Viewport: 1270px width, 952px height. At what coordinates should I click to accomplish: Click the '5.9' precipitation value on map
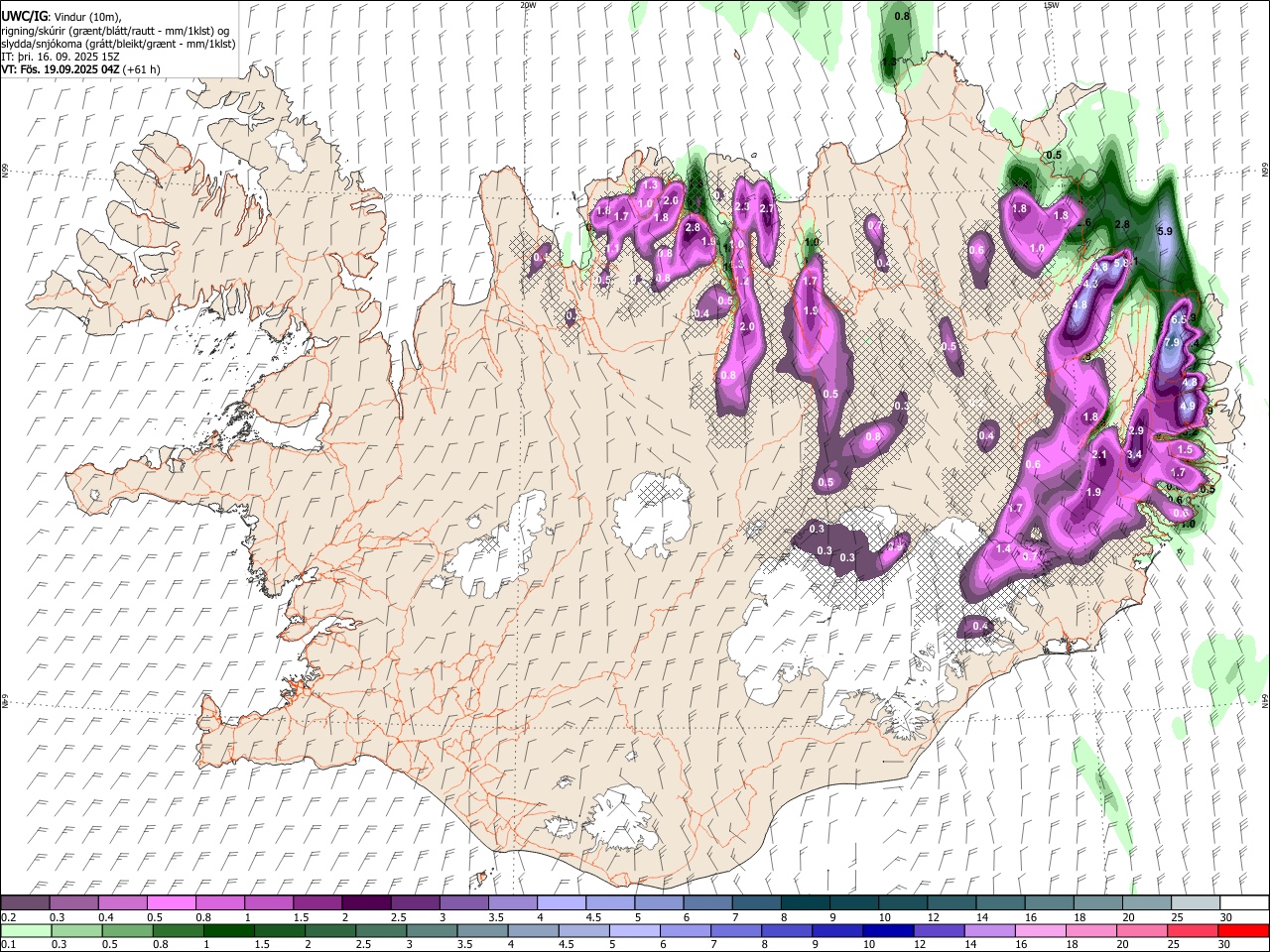pos(1165,231)
